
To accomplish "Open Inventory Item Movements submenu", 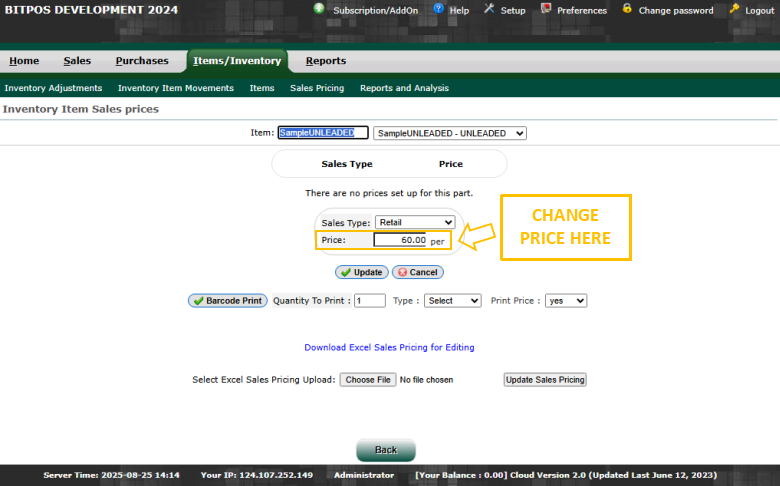I will point(176,88).
